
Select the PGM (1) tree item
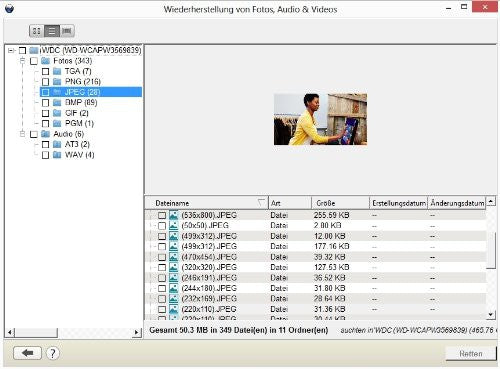[80, 123]
